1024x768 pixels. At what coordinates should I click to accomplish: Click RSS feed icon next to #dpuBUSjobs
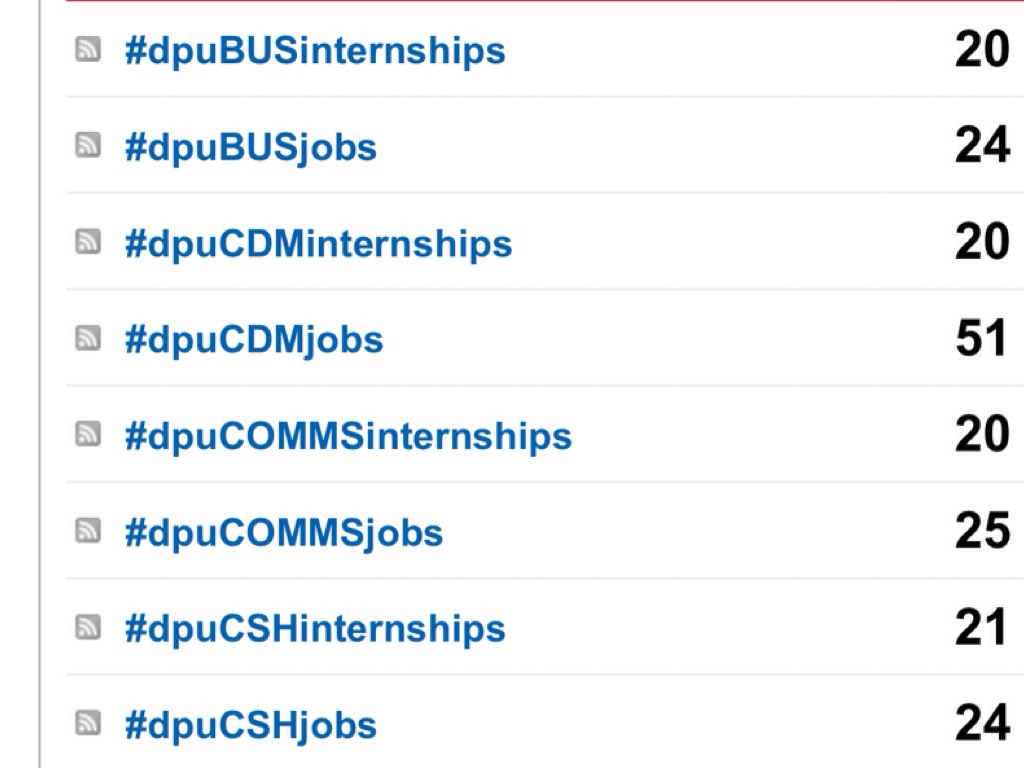point(88,146)
